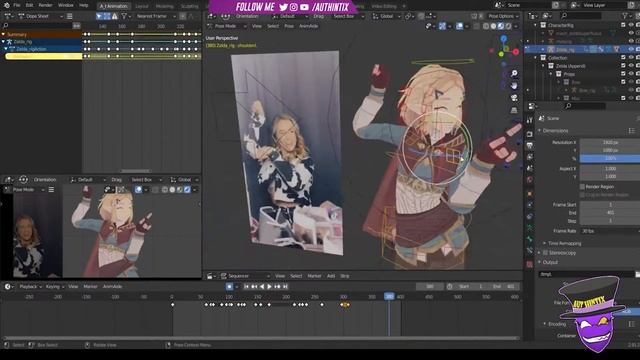The width and height of the screenshot is (640, 360).
Task: Enable the Render Region checkbox
Action: click(582, 187)
